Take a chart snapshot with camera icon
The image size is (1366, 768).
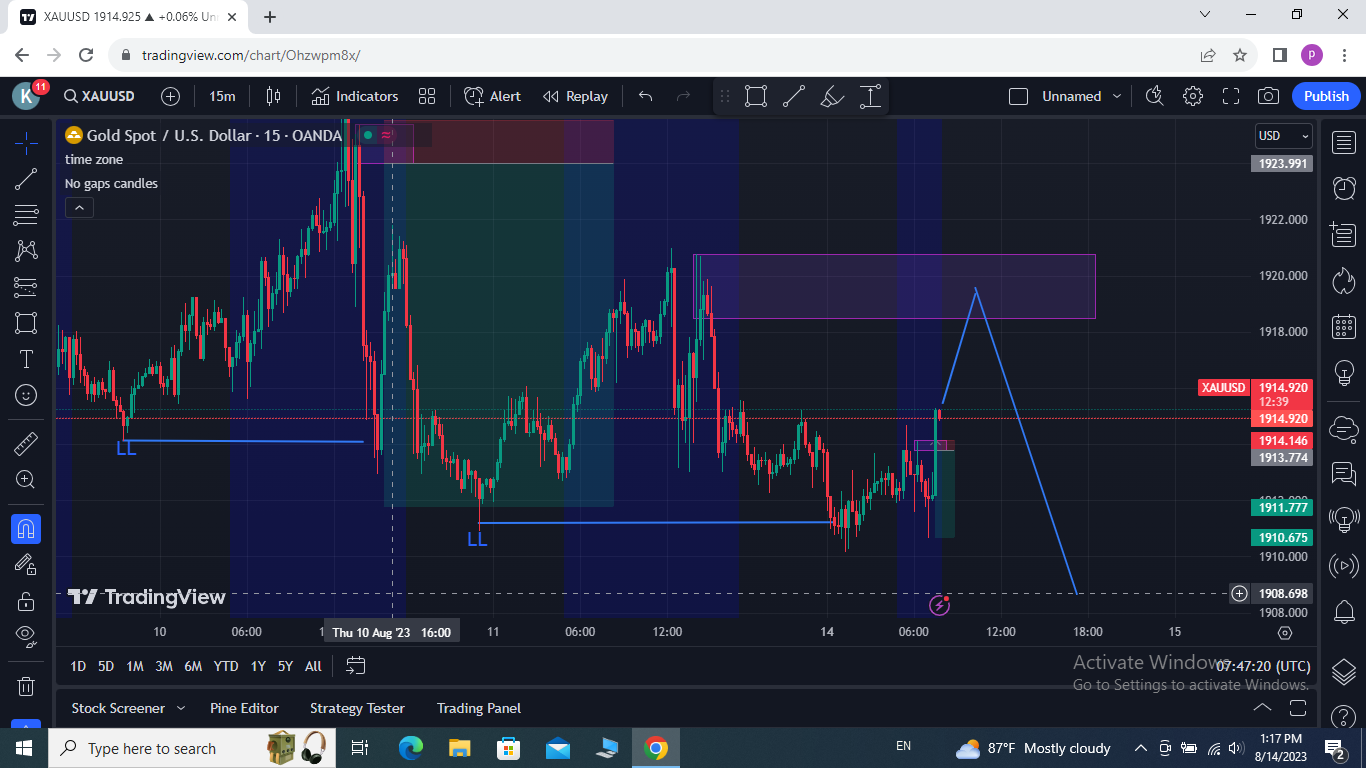click(1268, 96)
